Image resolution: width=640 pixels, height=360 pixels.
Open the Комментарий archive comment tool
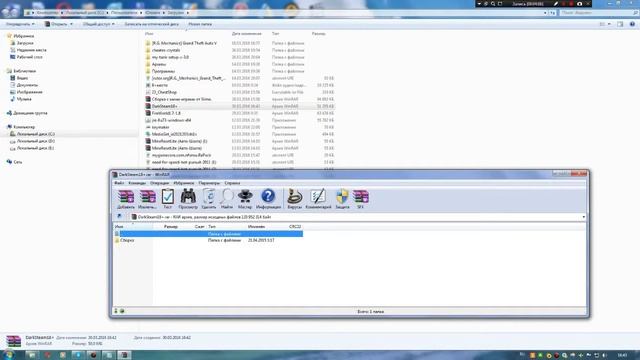click(318, 199)
